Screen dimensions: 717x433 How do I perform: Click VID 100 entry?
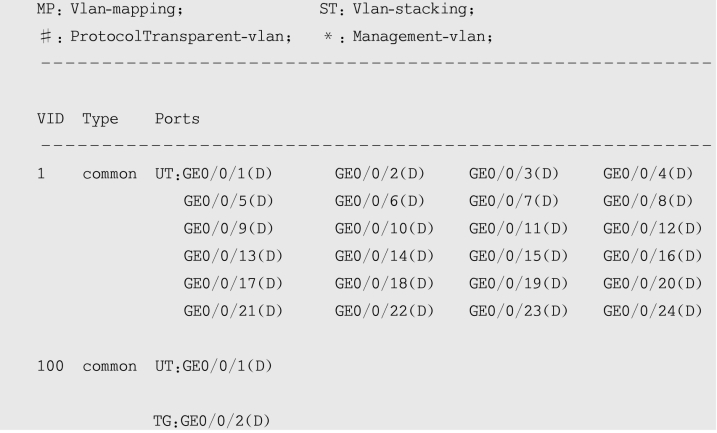pos(50,366)
